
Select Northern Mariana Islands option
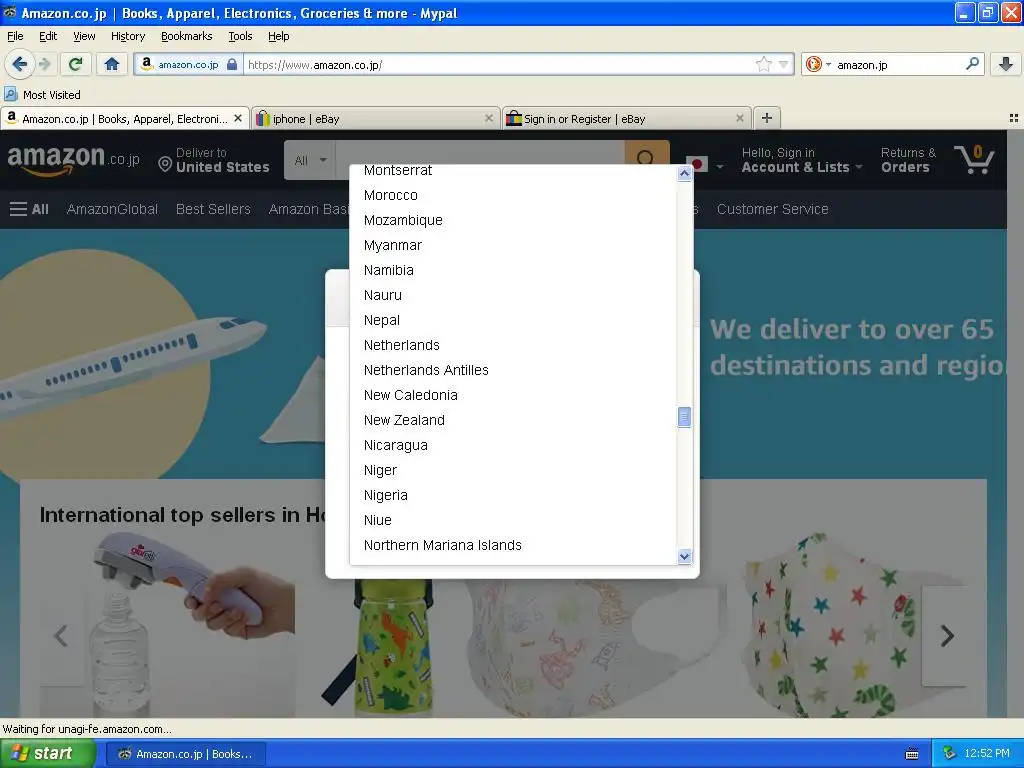point(513,545)
